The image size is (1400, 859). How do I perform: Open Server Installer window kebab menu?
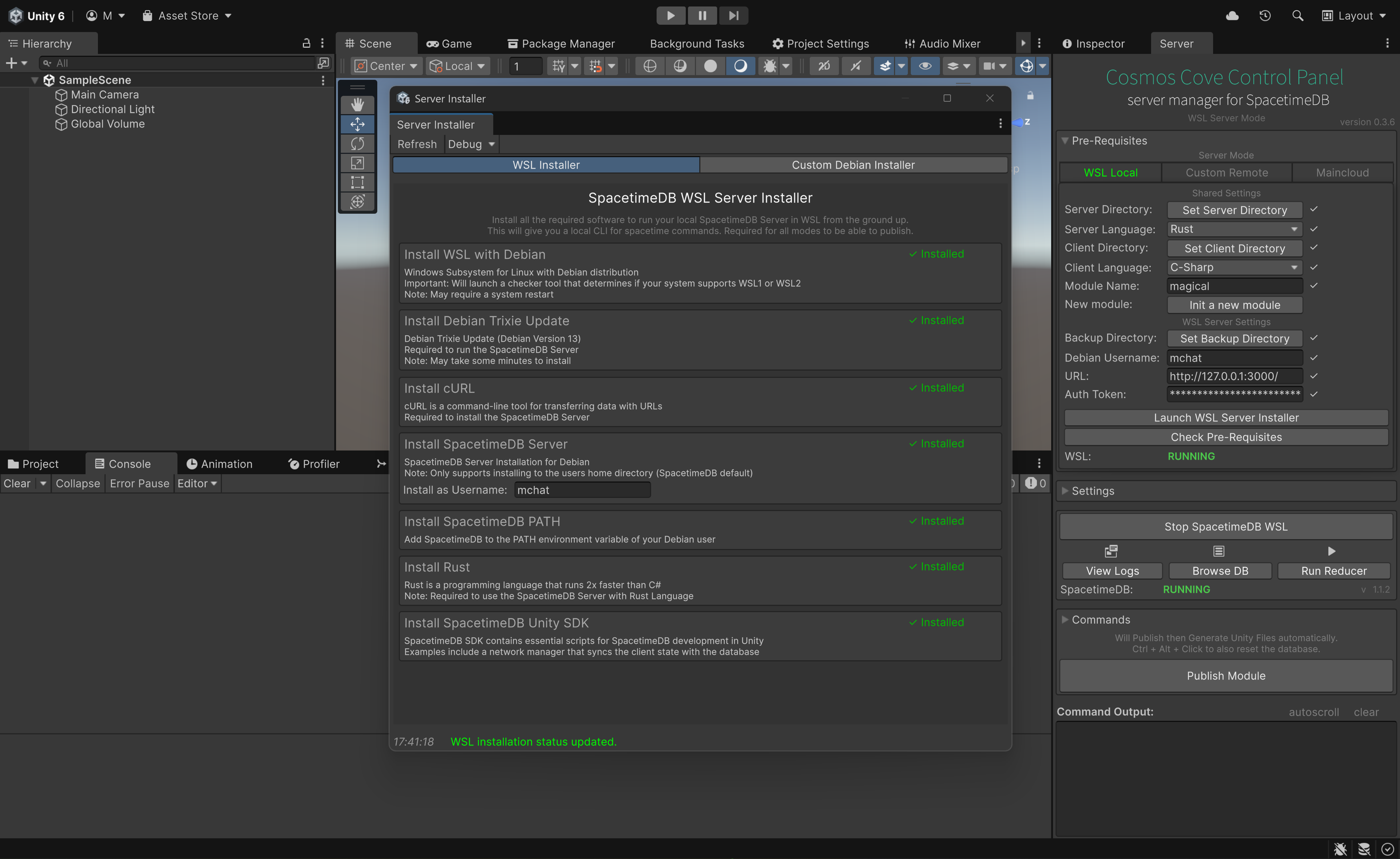click(x=1000, y=123)
